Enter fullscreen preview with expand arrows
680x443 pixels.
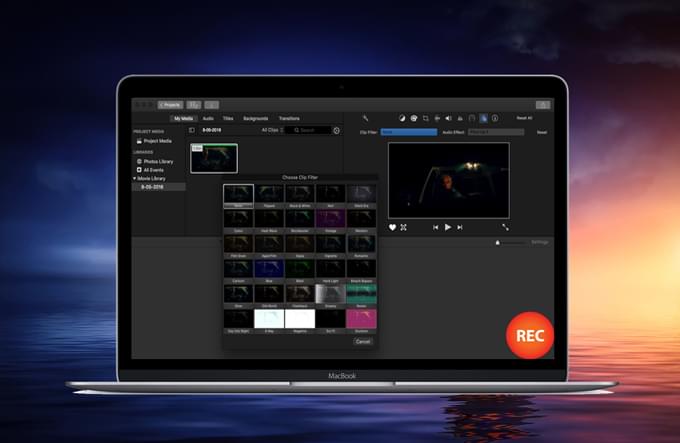click(x=505, y=227)
